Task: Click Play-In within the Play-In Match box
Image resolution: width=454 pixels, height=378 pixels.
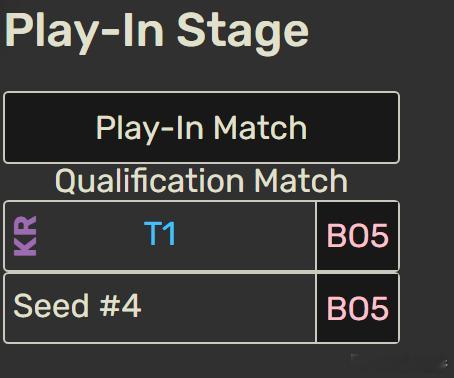Action: click(150, 129)
